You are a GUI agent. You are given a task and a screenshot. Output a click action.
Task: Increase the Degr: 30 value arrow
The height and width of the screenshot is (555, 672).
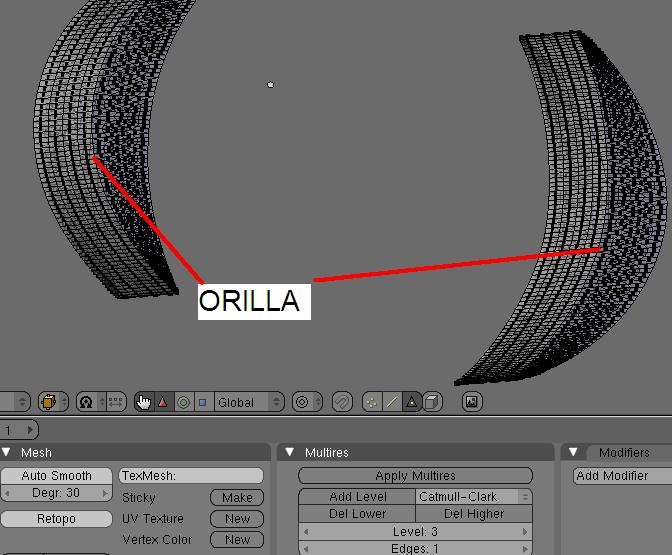(x=105, y=493)
